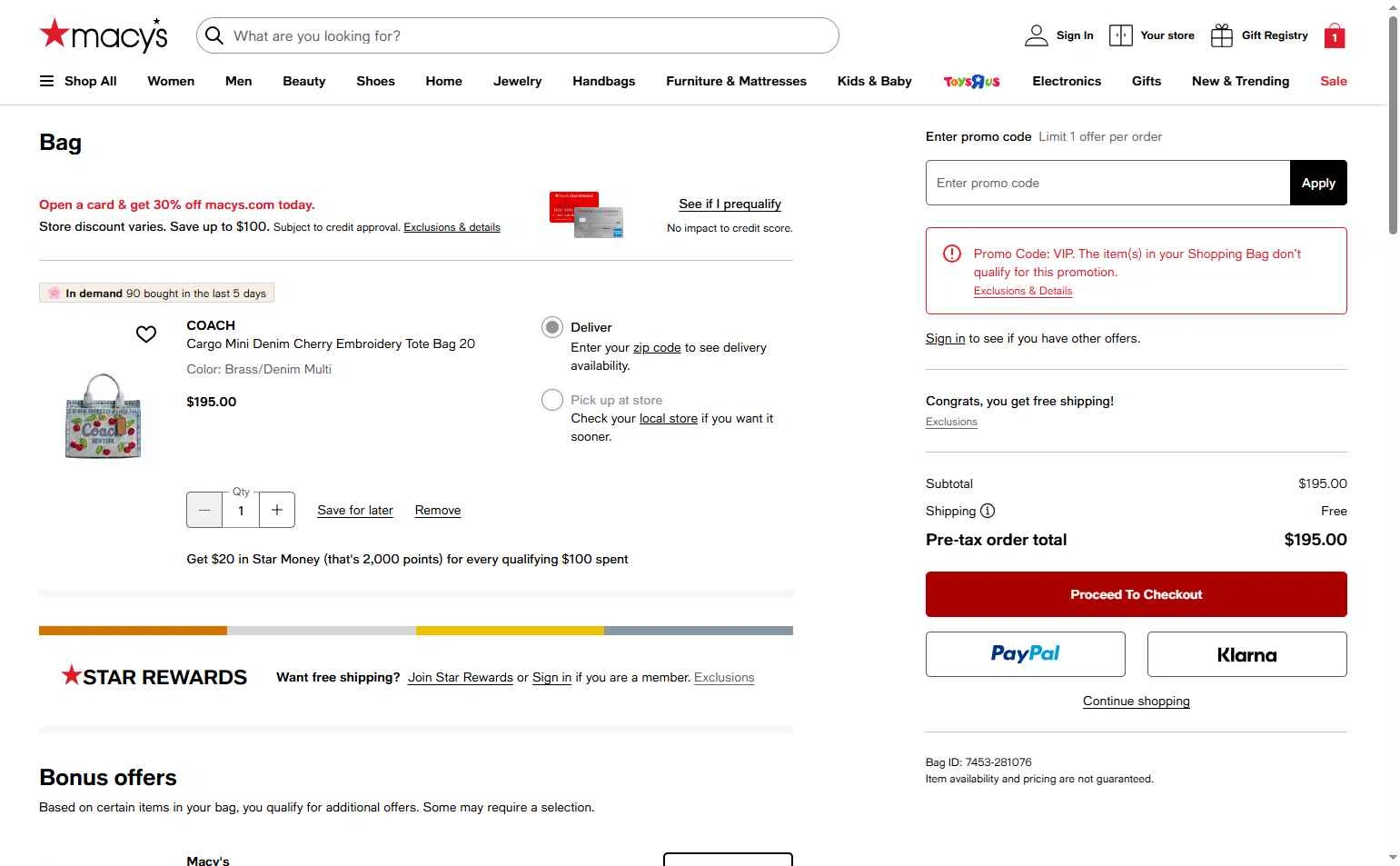Image resolution: width=1400 pixels, height=866 pixels.
Task: Open the Gifts menu
Action: [1147, 81]
